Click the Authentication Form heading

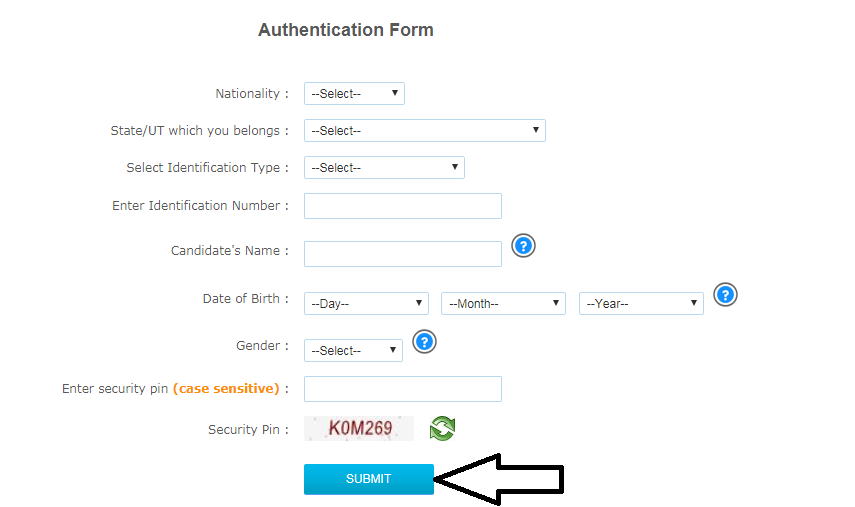click(346, 30)
